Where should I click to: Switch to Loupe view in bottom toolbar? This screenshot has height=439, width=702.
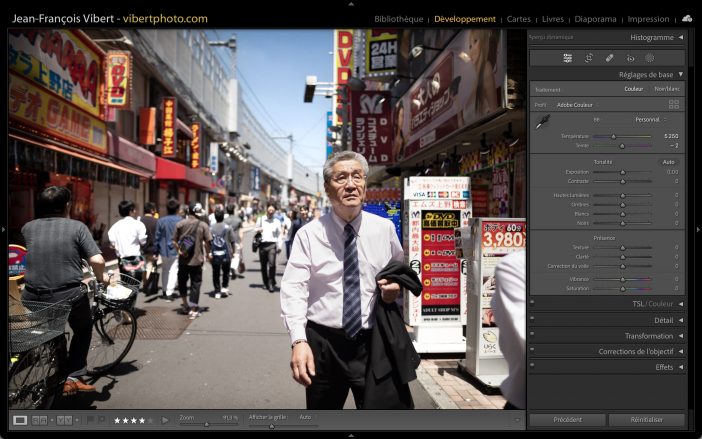(x=20, y=420)
